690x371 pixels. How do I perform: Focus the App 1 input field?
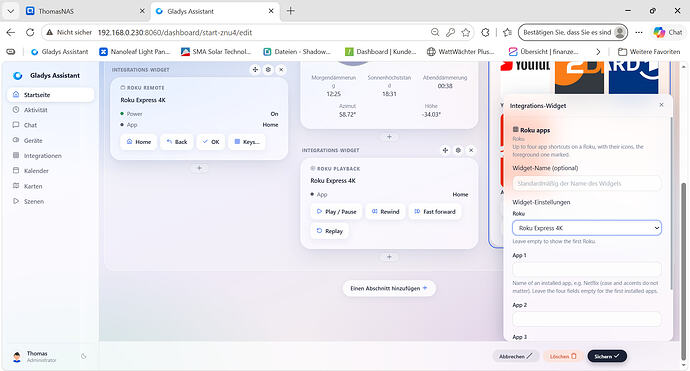[587, 269]
